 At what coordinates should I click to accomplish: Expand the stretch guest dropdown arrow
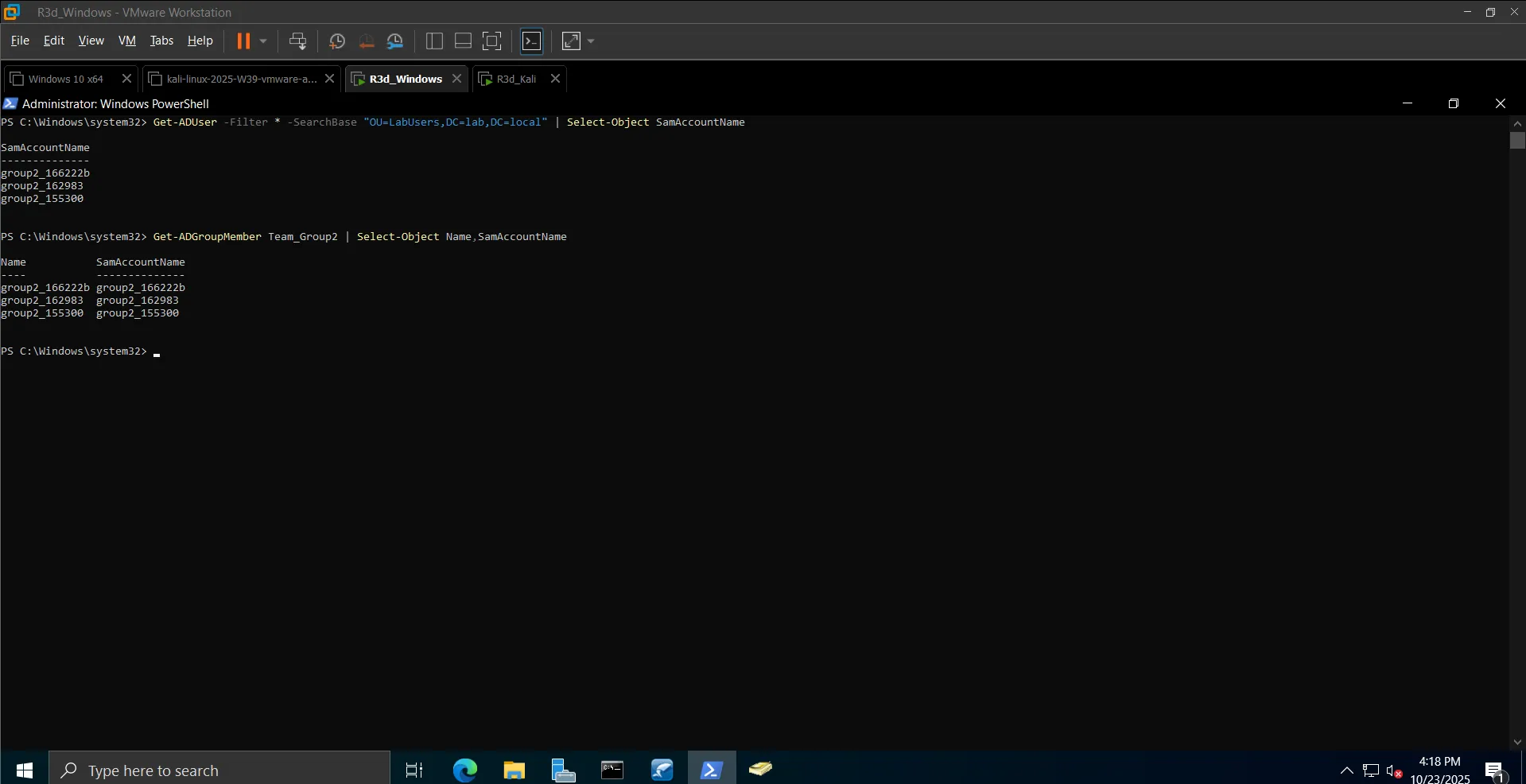click(591, 41)
